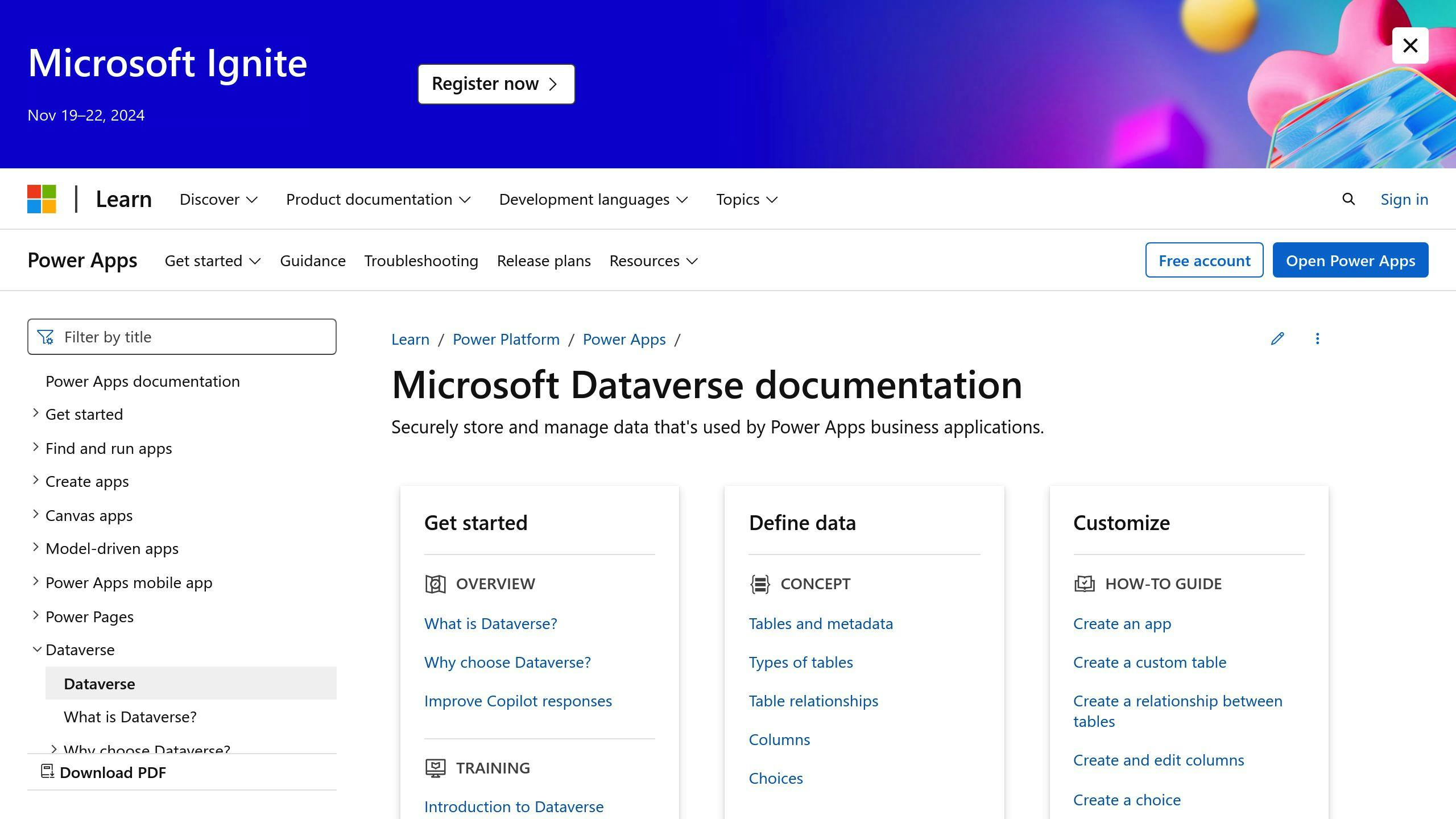Open the Why choose Dataverse? card link
Image resolution: width=1456 pixels, height=819 pixels.
coord(507,663)
